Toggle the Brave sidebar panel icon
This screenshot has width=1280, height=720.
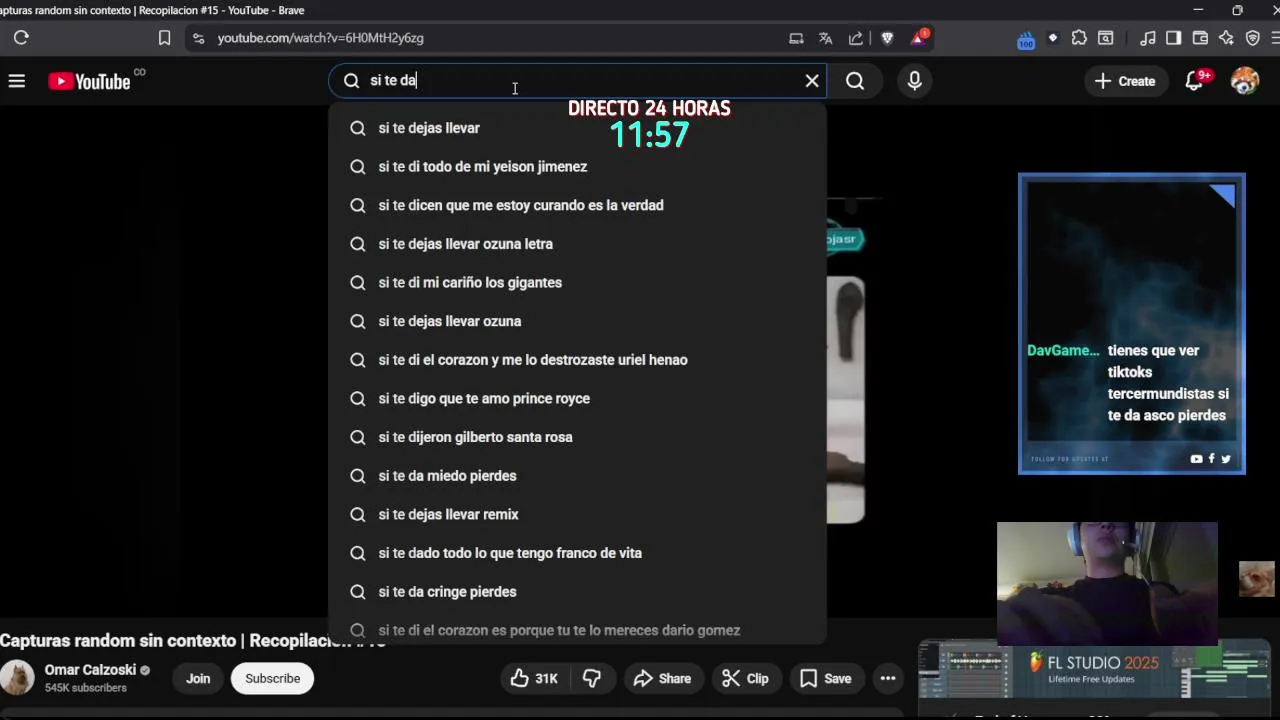click(1174, 38)
